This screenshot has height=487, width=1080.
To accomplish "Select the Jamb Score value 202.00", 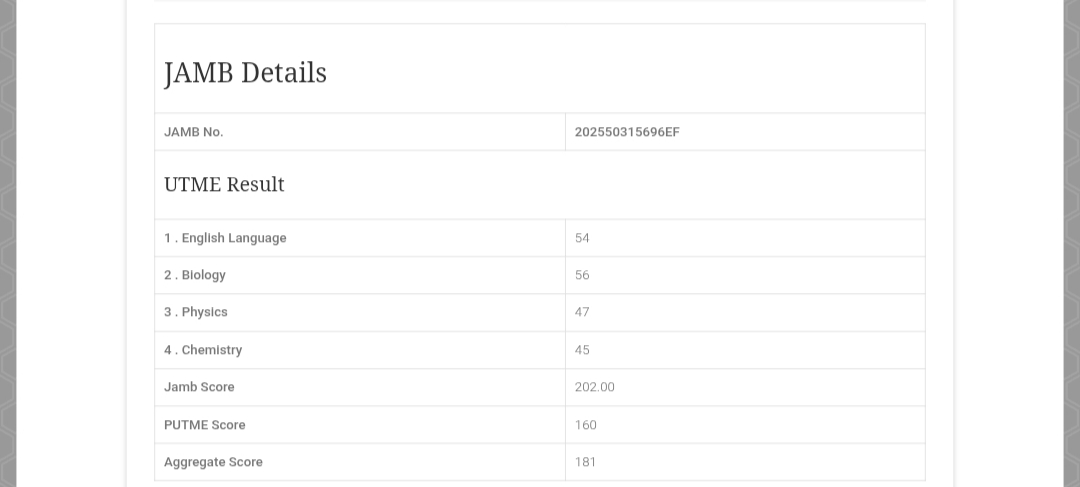I will click(595, 387).
